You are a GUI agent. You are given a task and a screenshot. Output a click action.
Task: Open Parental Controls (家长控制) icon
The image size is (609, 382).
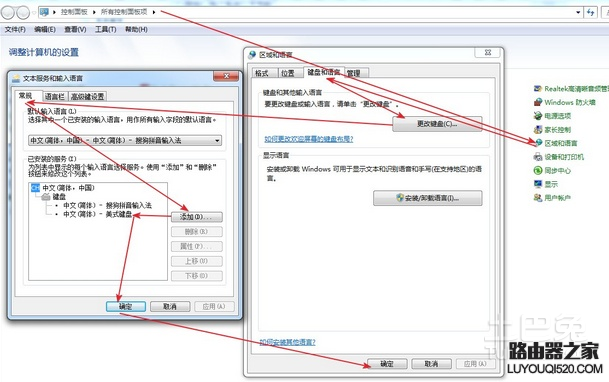[538, 130]
